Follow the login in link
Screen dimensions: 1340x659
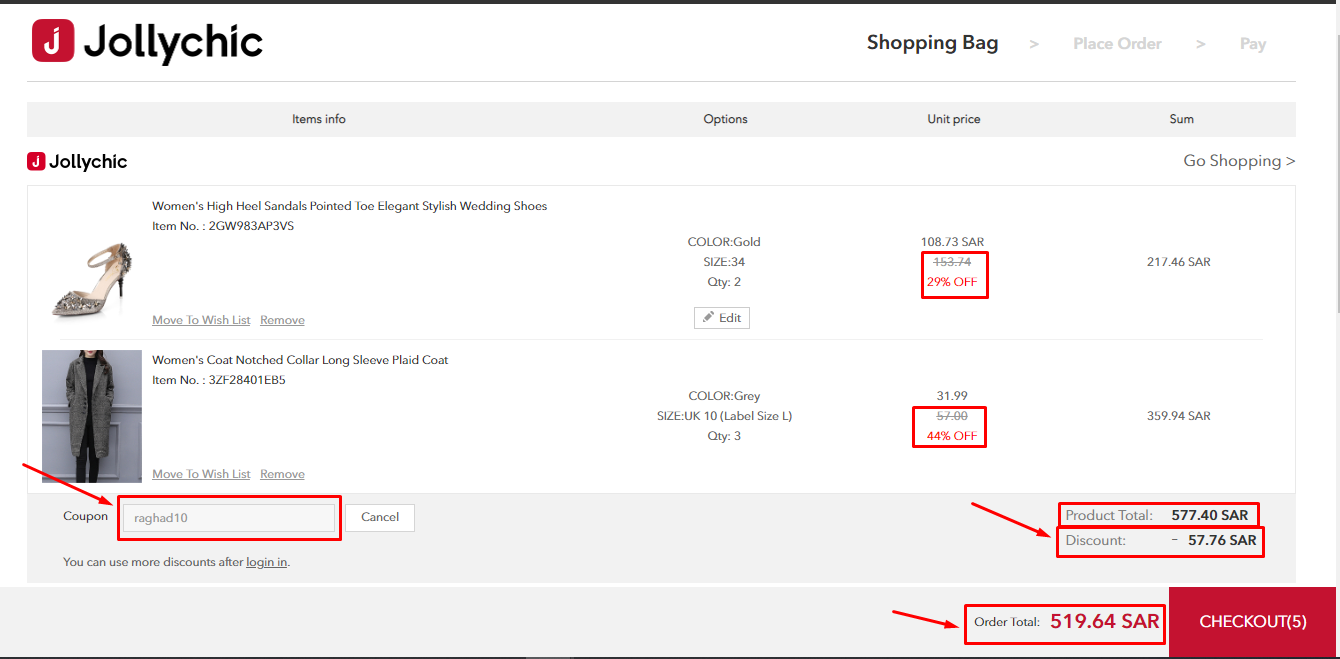267,562
